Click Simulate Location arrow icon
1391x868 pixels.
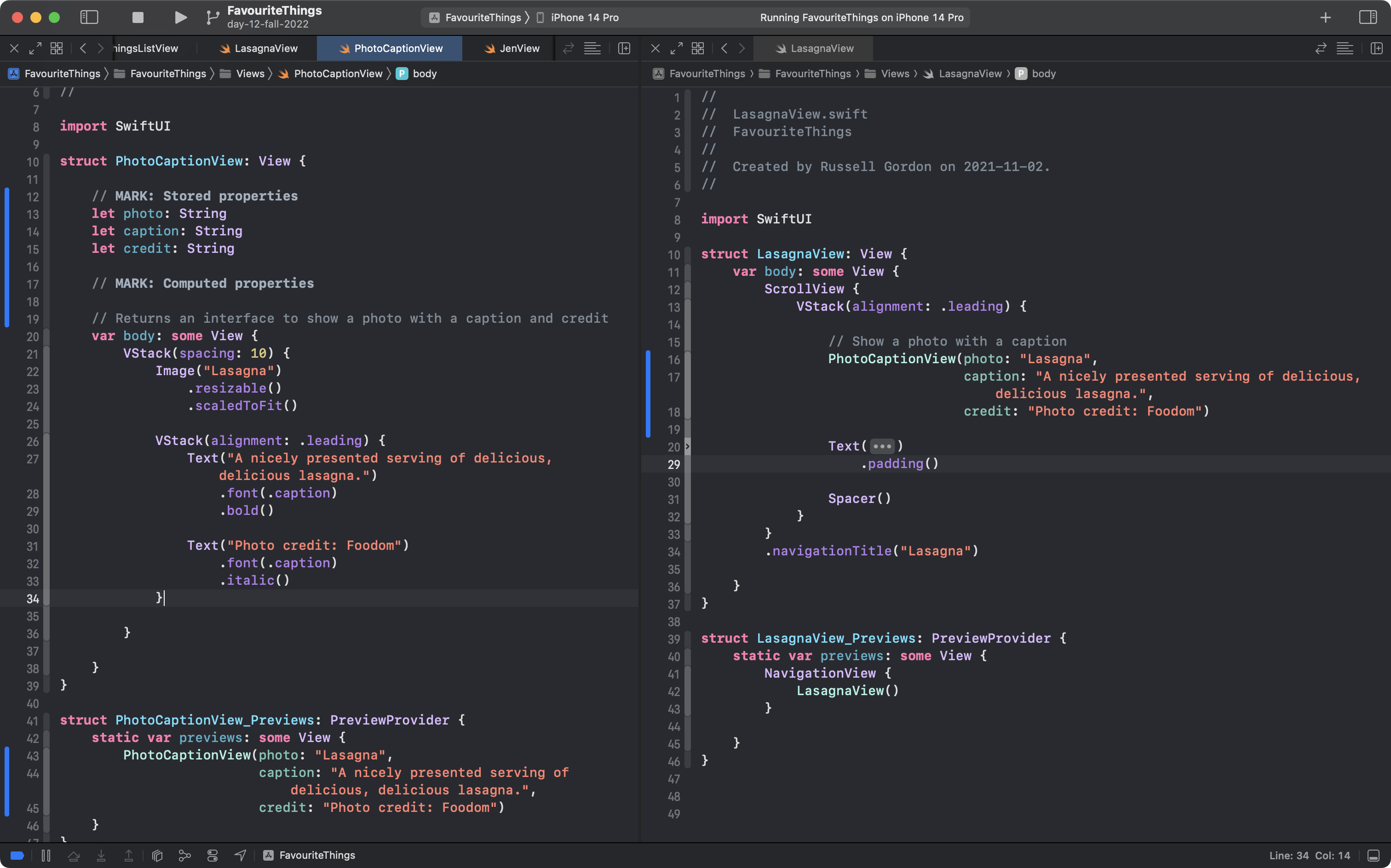[240, 856]
